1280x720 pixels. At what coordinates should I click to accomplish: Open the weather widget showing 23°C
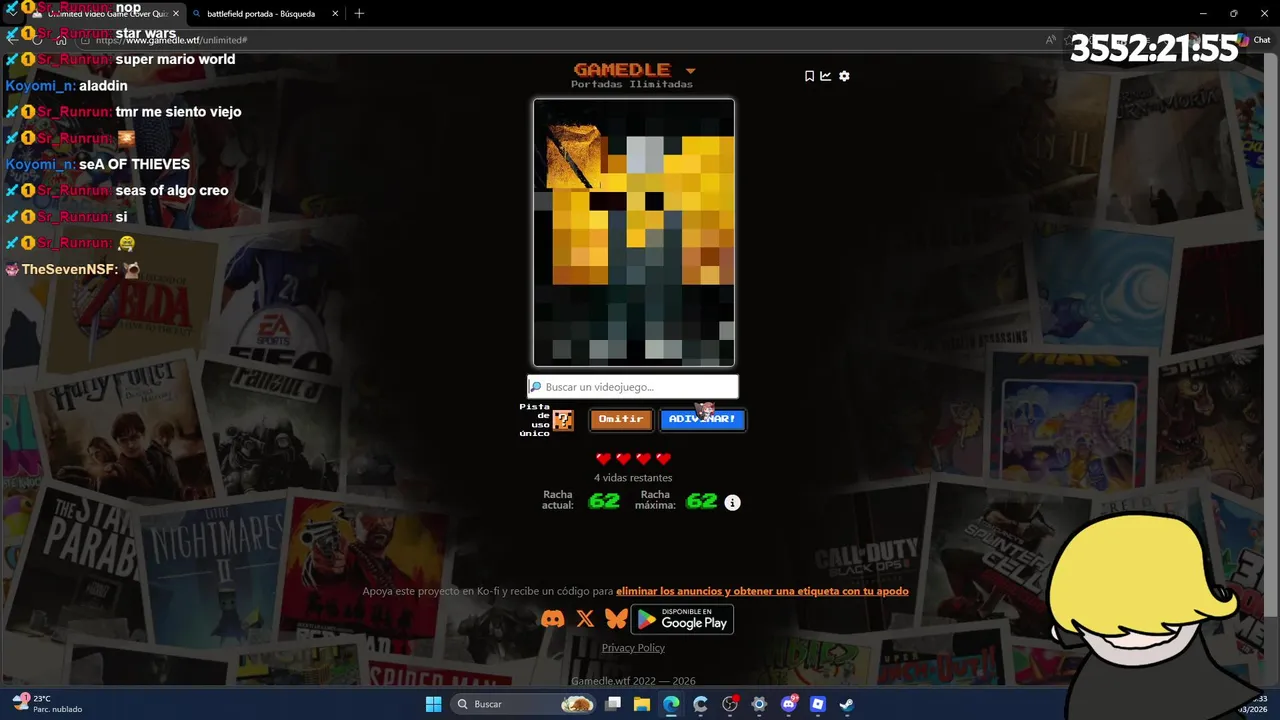[x=47, y=703]
